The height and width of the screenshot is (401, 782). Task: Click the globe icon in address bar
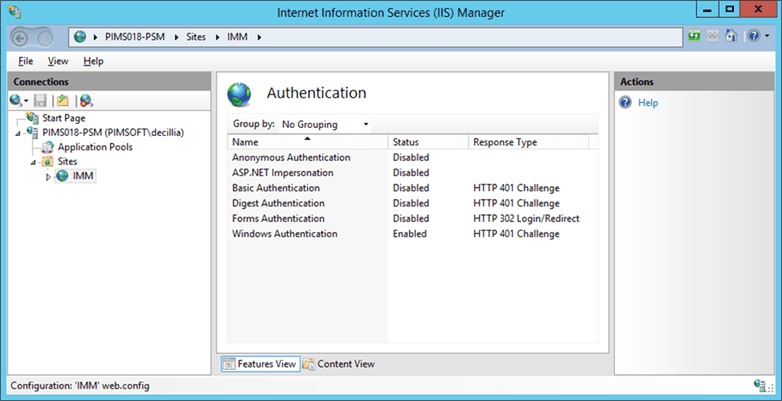coord(80,37)
